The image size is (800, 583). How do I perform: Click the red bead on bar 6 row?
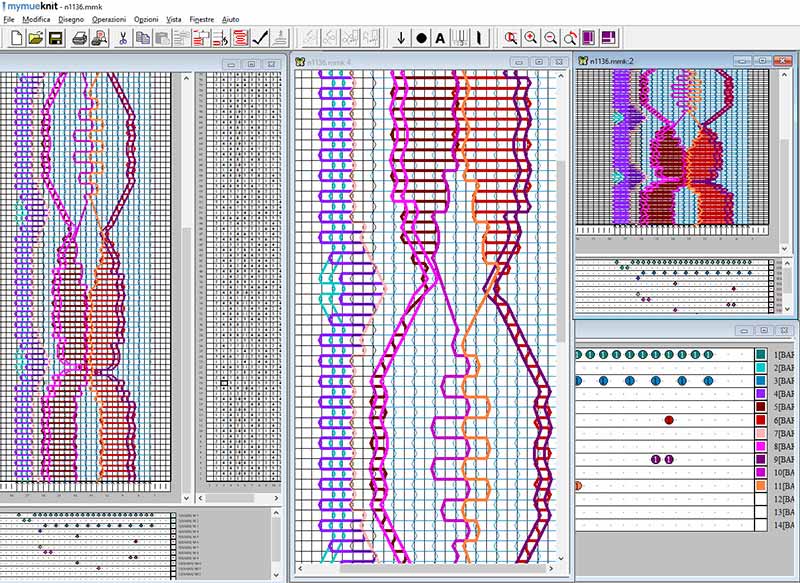[669, 420]
